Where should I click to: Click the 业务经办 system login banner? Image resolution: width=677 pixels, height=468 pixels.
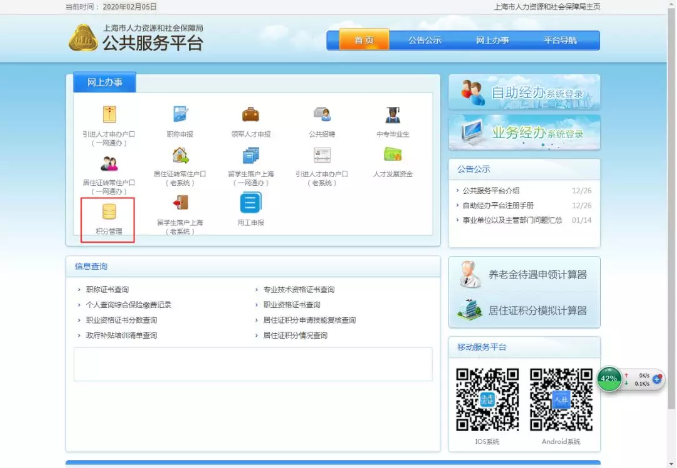(524, 132)
